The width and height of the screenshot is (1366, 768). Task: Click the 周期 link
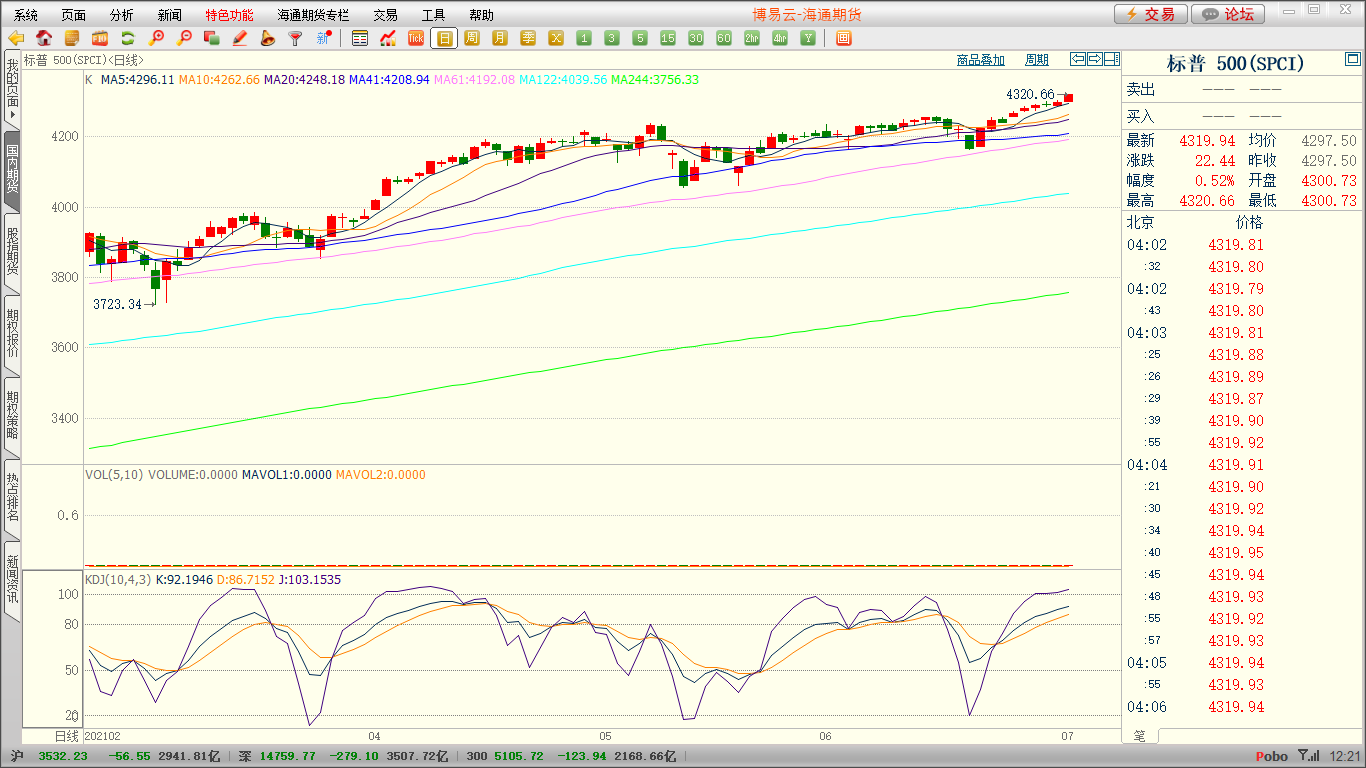[x=1037, y=60]
